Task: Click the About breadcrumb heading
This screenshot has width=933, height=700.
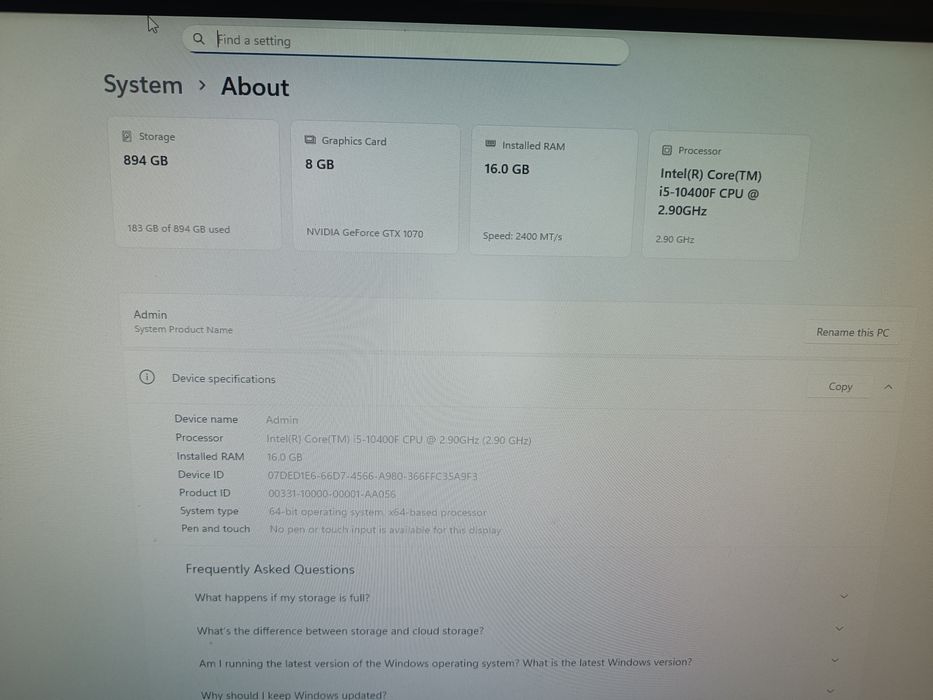Action: point(255,87)
